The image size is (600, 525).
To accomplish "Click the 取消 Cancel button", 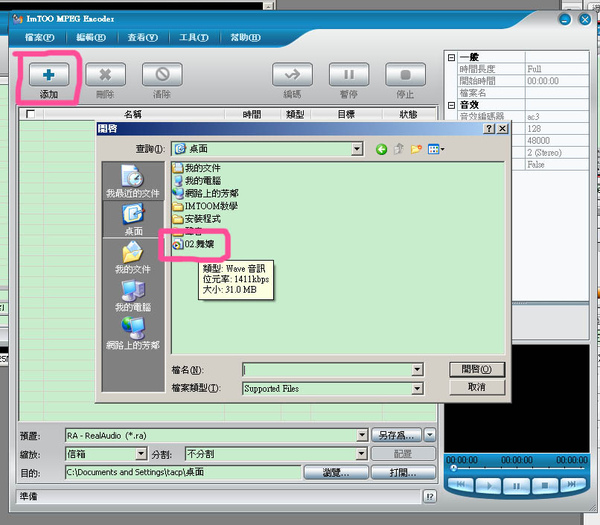I will click(x=477, y=387).
